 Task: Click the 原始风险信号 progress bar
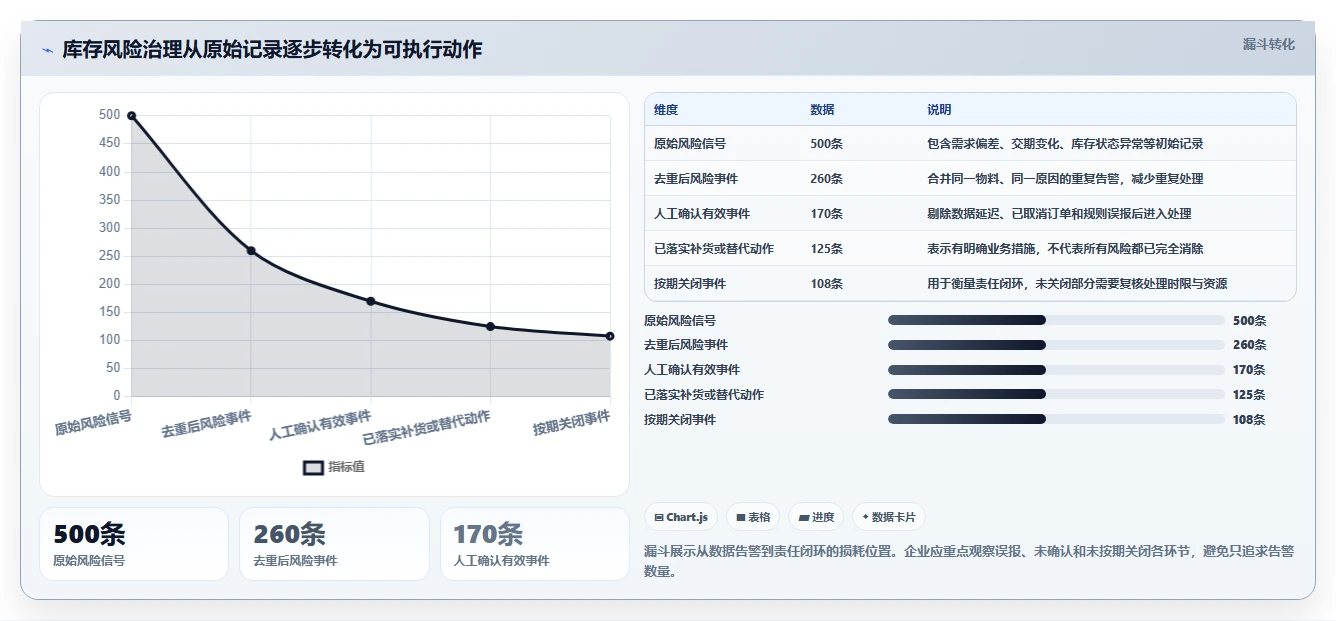(1056, 320)
